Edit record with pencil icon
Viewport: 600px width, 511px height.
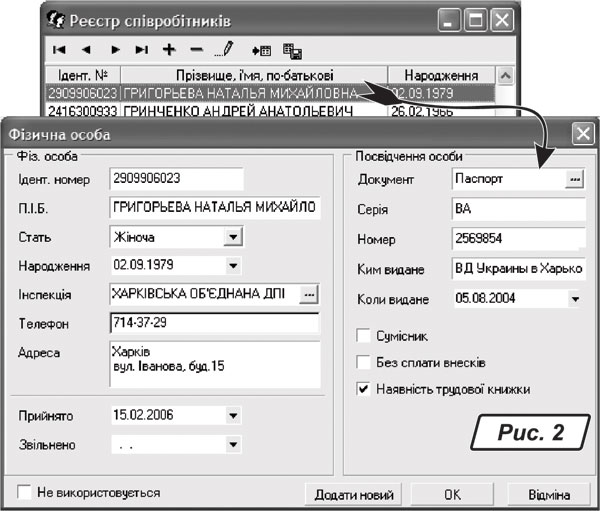point(224,49)
